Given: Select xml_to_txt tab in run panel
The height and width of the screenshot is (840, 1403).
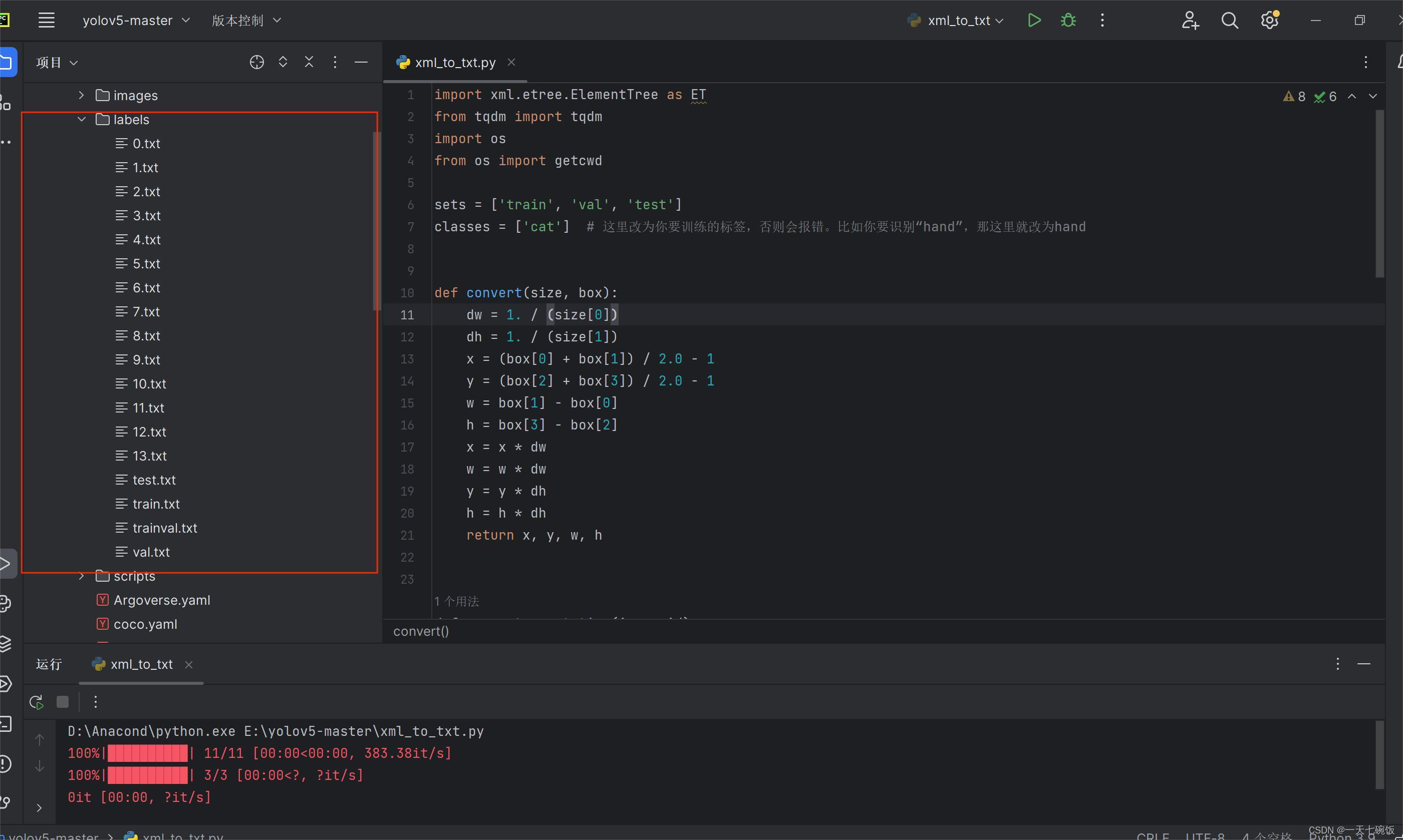Looking at the screenshot, I should coord(141,664).
